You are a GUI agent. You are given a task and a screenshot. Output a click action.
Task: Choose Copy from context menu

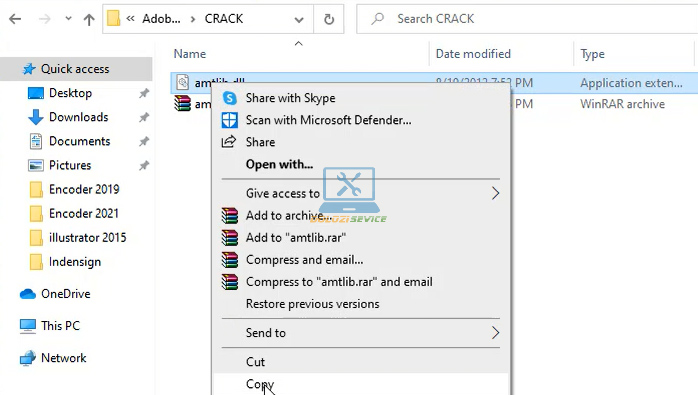260,384
